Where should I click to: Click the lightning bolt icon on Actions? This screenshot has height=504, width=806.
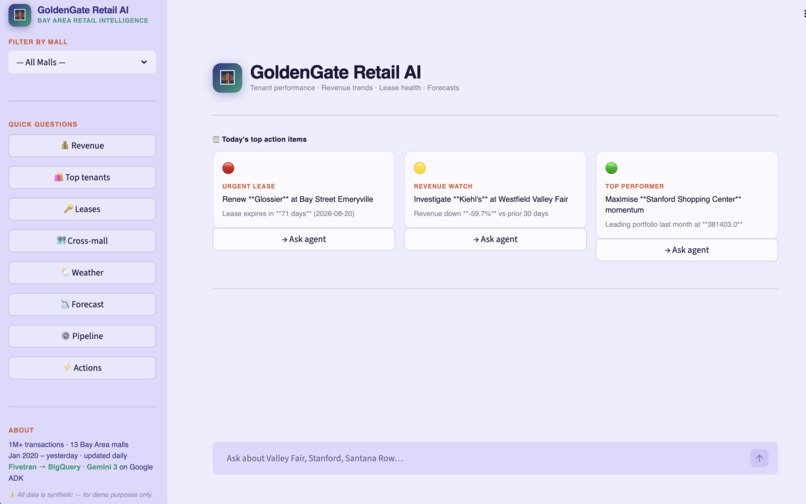tap(67, 368)
